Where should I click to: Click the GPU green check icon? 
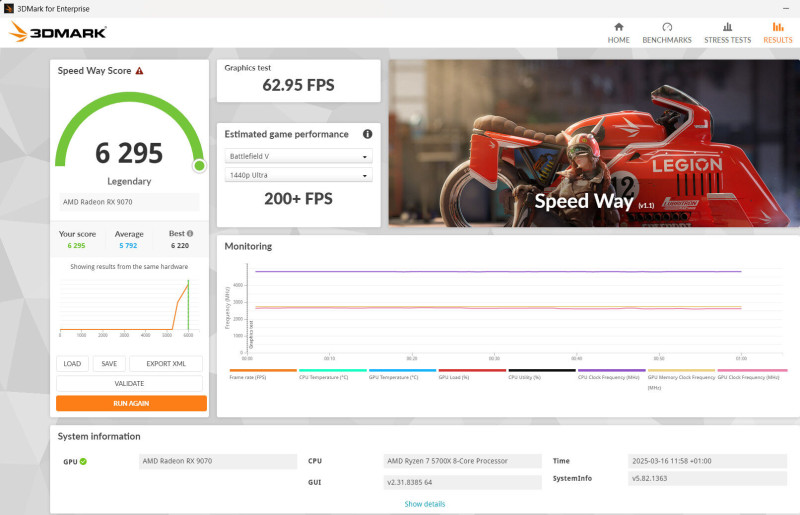click(x=83, y=461)
